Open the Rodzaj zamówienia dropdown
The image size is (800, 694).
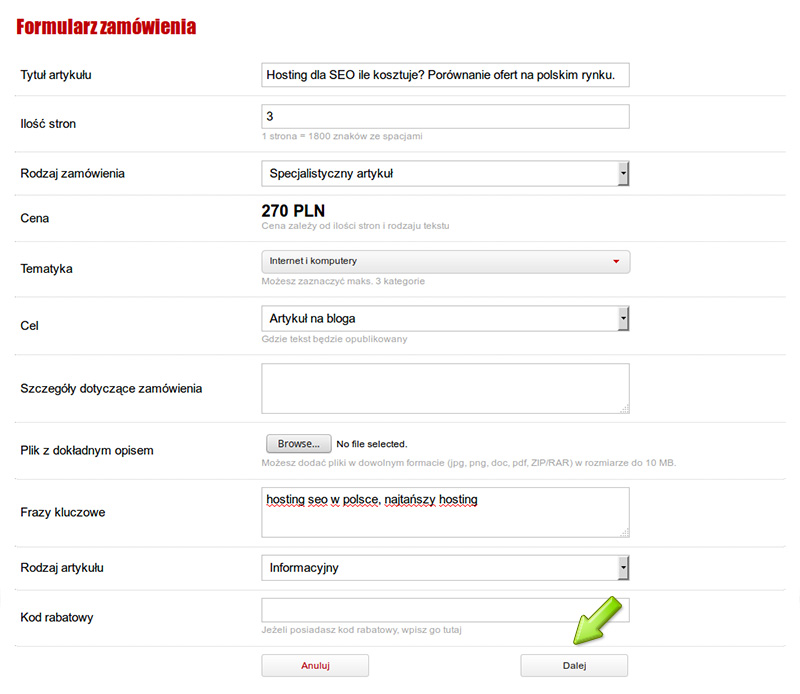(445, 174)
